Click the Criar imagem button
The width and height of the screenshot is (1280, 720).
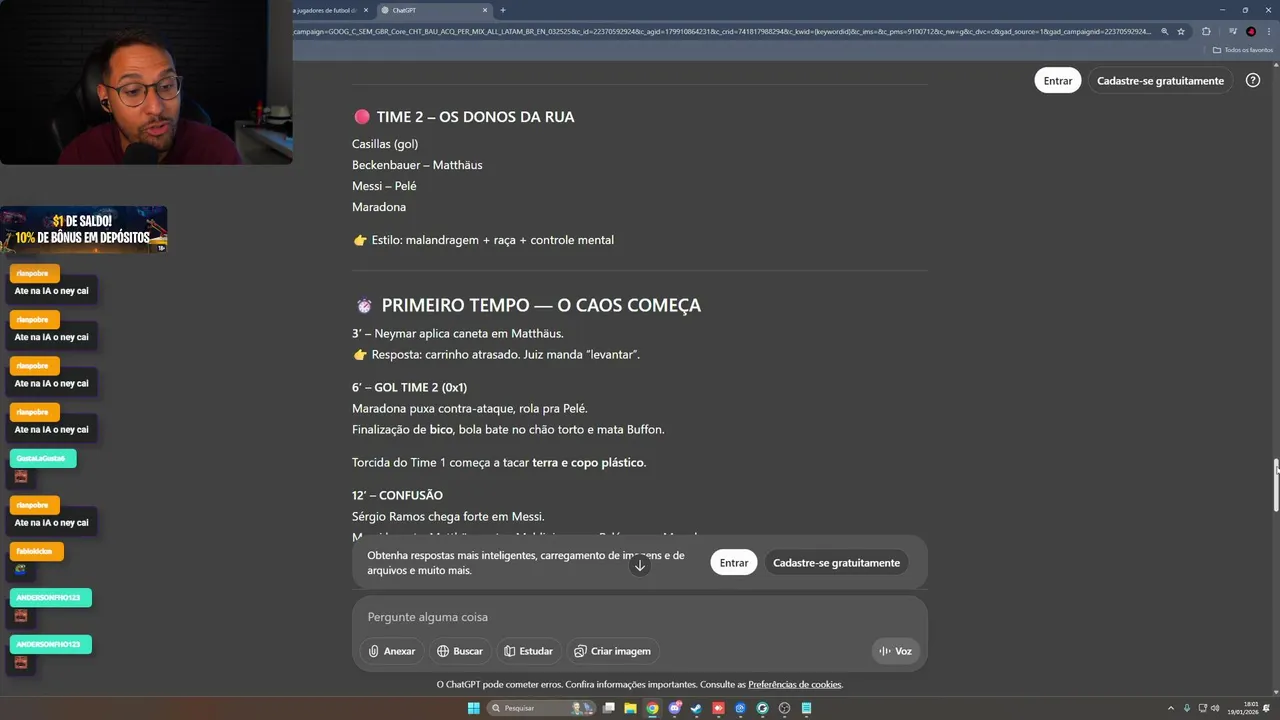pos(612,651)
